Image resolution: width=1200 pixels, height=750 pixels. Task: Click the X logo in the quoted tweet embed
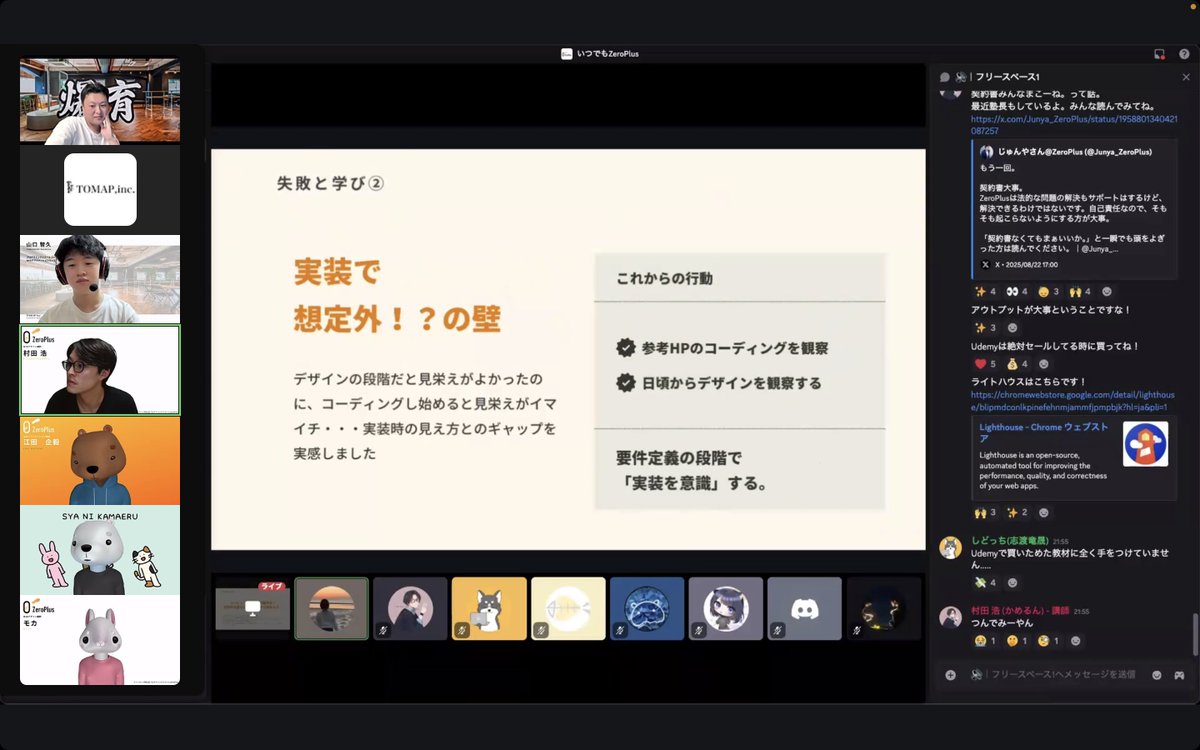985,264
